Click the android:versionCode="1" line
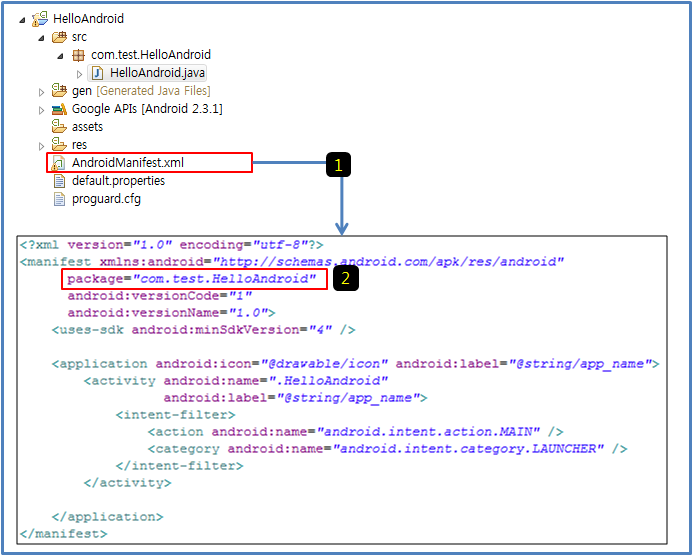Screen dimensions: 693x556 (160, 296)
